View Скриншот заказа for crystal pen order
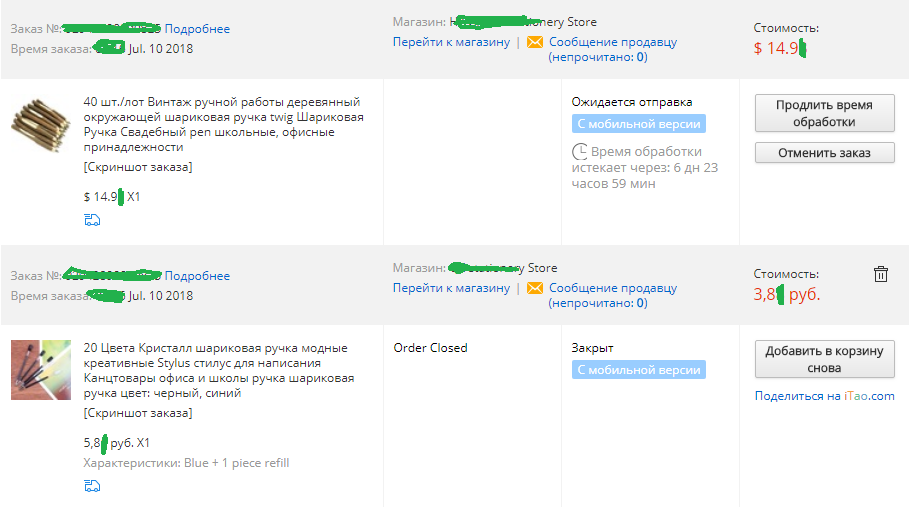The height and width of the screenshot is (507, 917). (x=138, y=413)
